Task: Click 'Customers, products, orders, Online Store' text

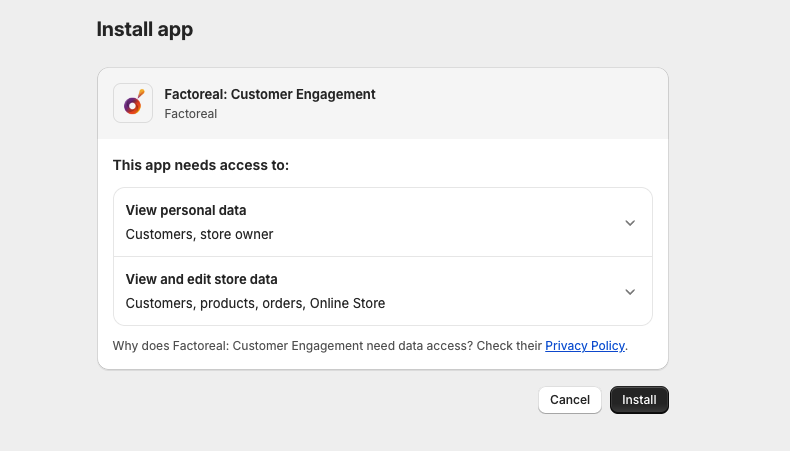Action: tap(255, 304)
